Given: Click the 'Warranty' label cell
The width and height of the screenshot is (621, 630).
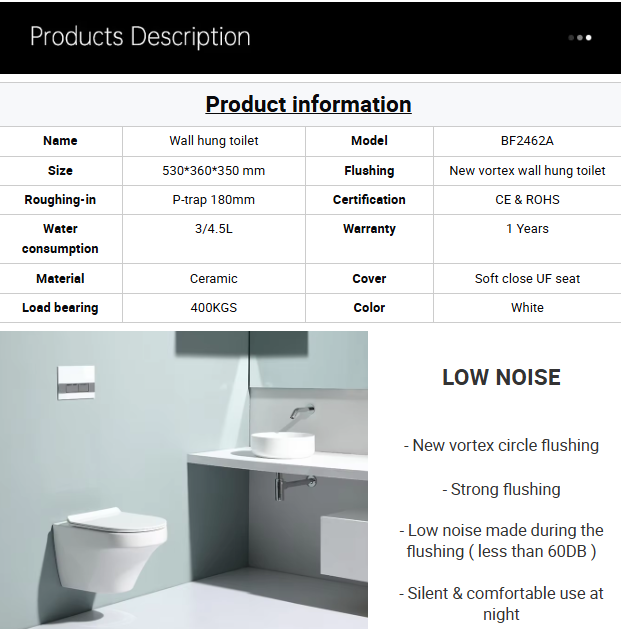Looking at the screenshot, I should point(369,239).
